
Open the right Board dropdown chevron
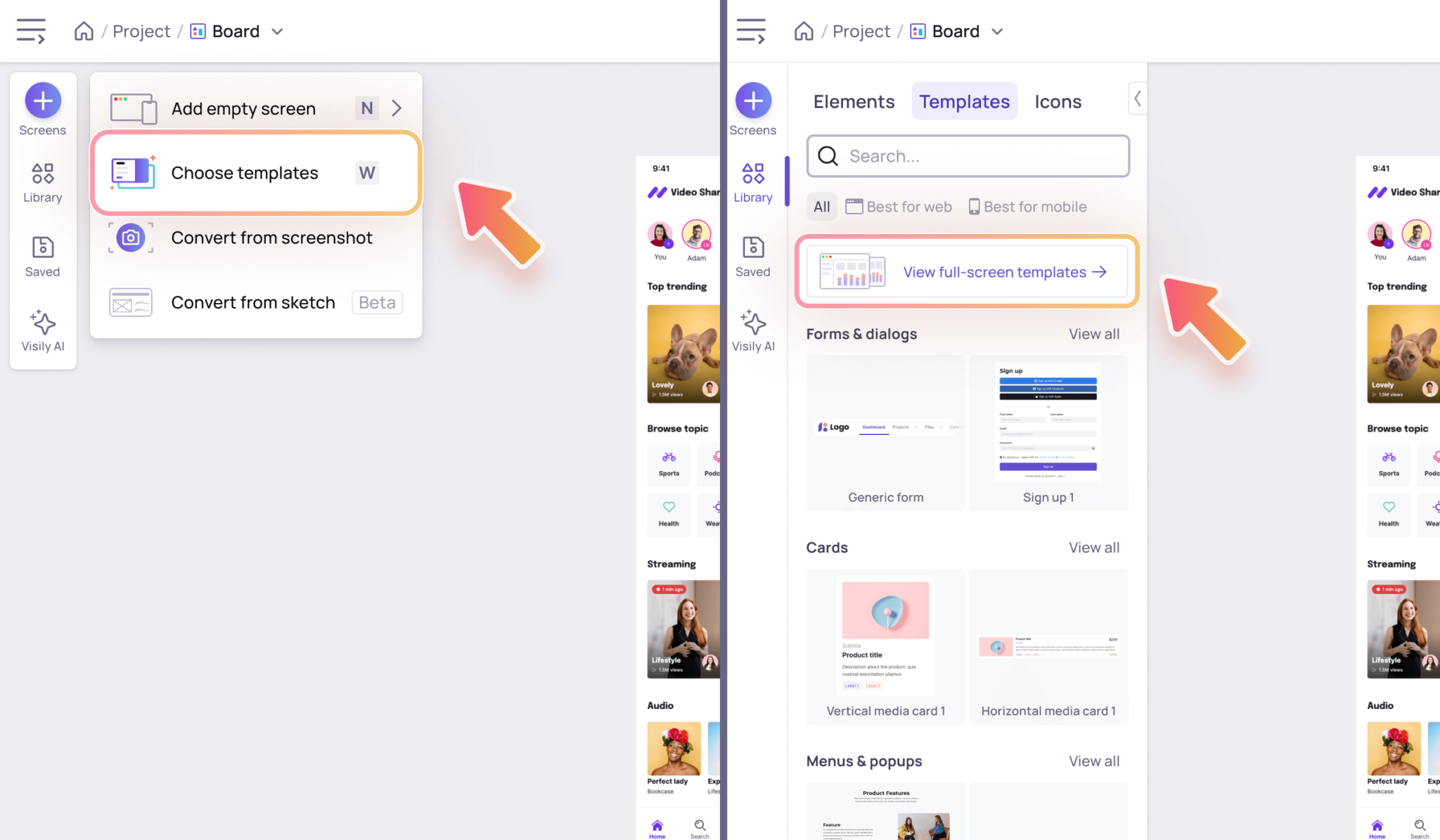coord(997,32)
